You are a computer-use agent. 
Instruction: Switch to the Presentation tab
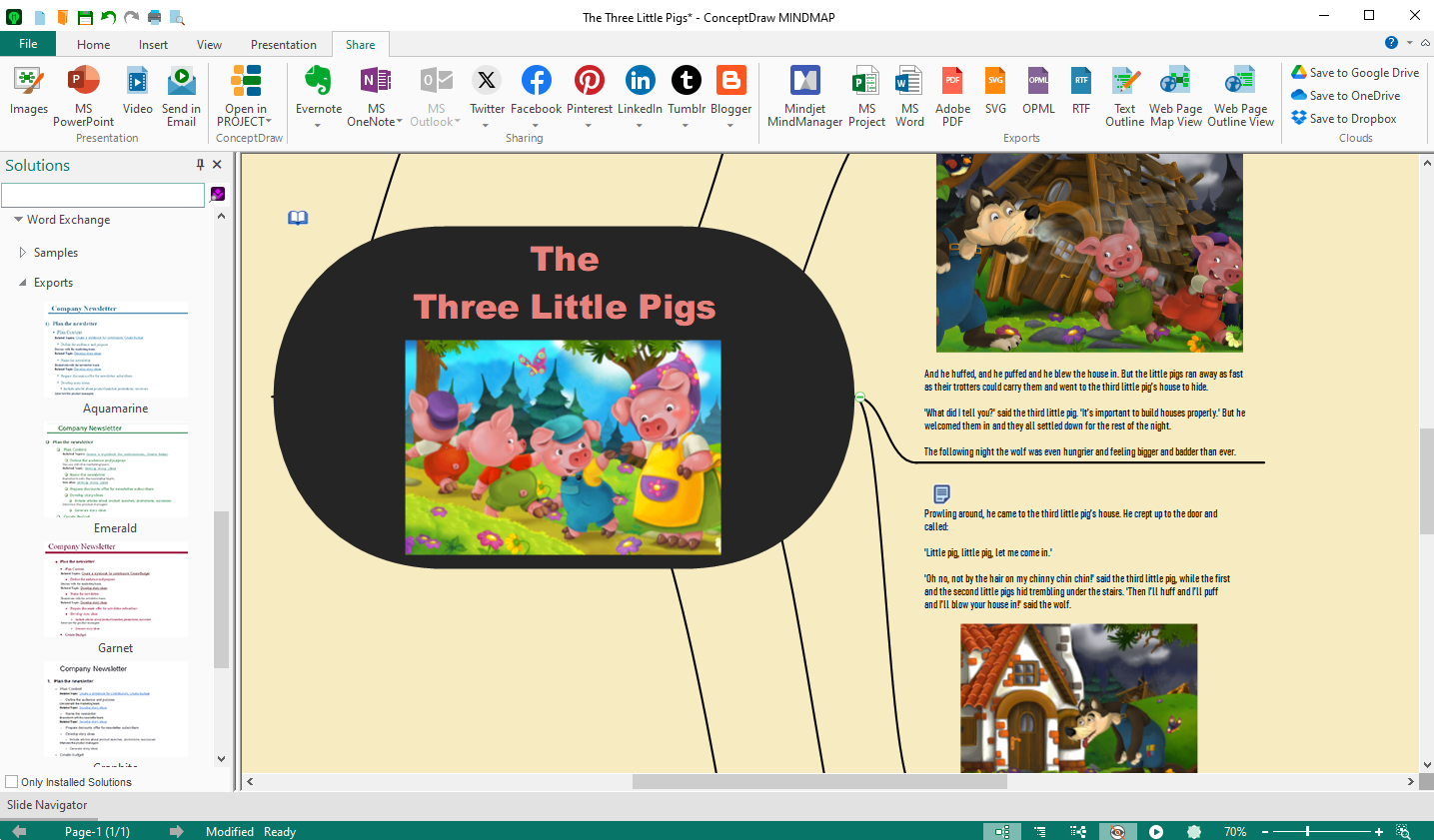point(283,44)
